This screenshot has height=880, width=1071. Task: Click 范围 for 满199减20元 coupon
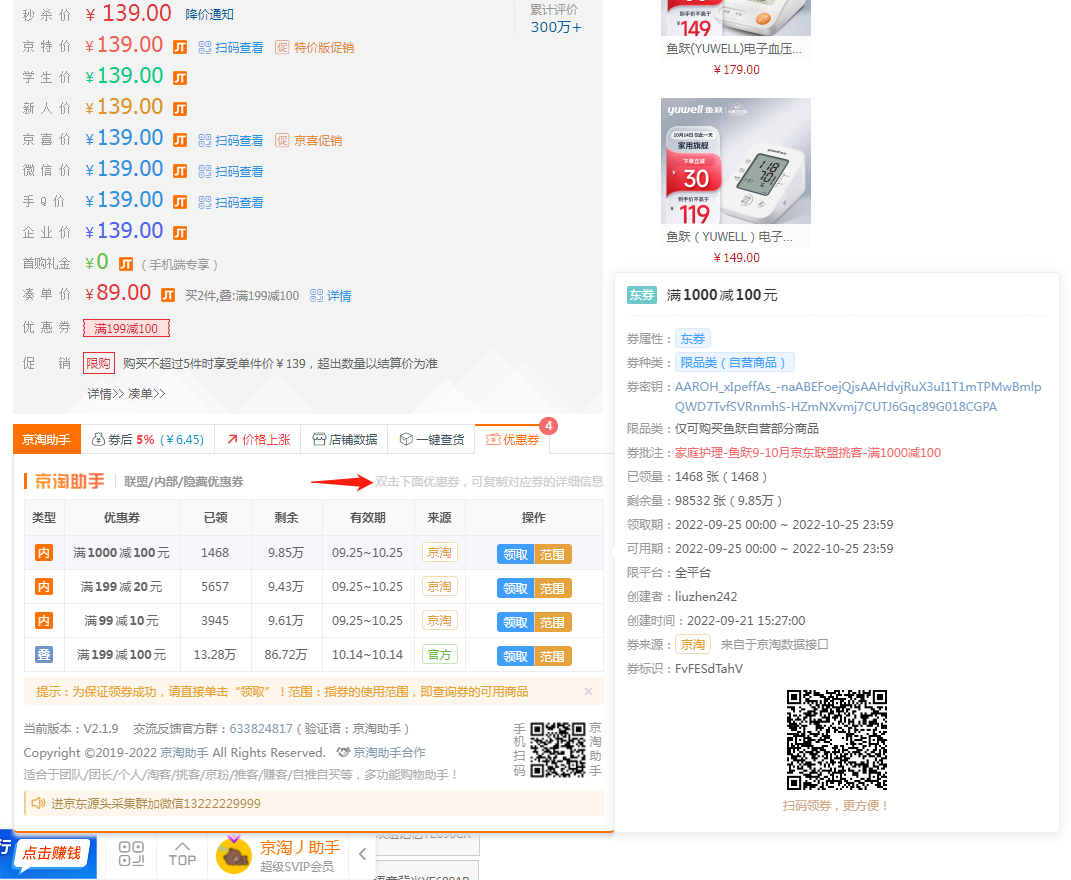click(553, 588)
